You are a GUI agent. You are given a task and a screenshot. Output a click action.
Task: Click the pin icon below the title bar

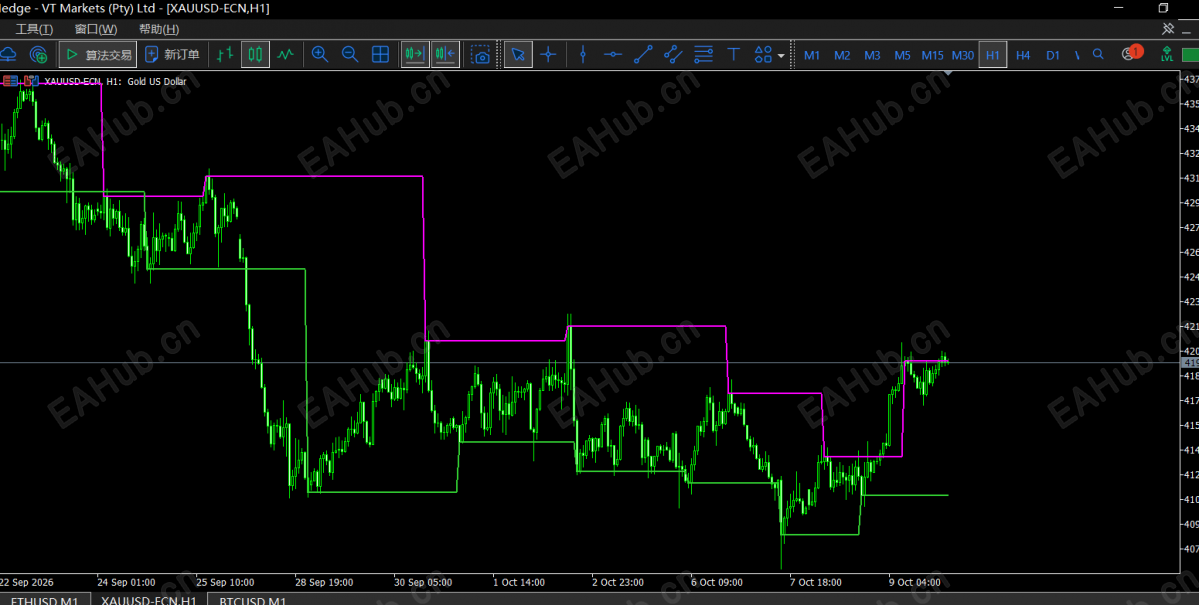[x=1168, y=29]
